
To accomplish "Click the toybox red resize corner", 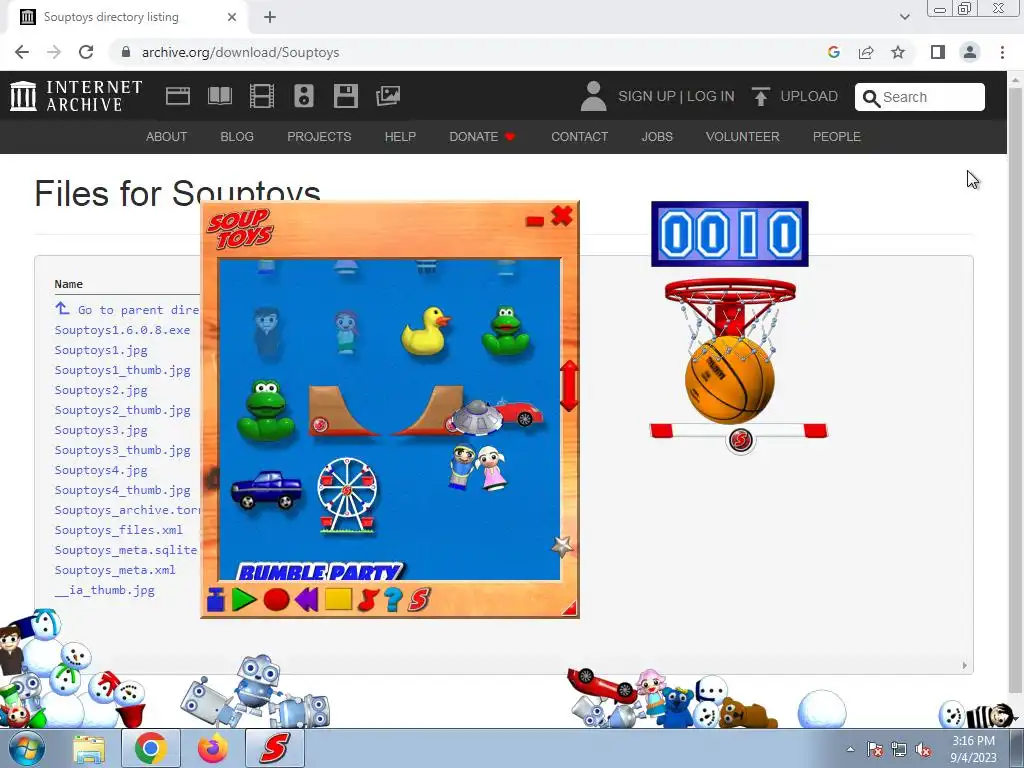I will click(569, 608).
